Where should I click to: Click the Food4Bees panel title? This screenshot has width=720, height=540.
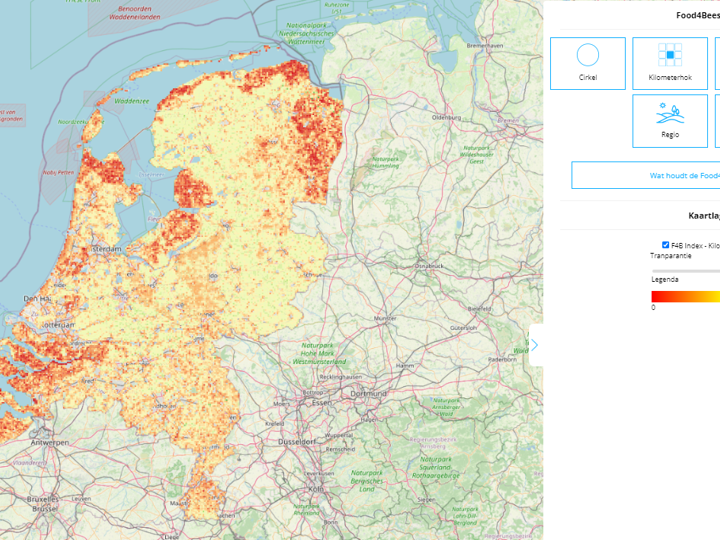[x=697, y=16]
